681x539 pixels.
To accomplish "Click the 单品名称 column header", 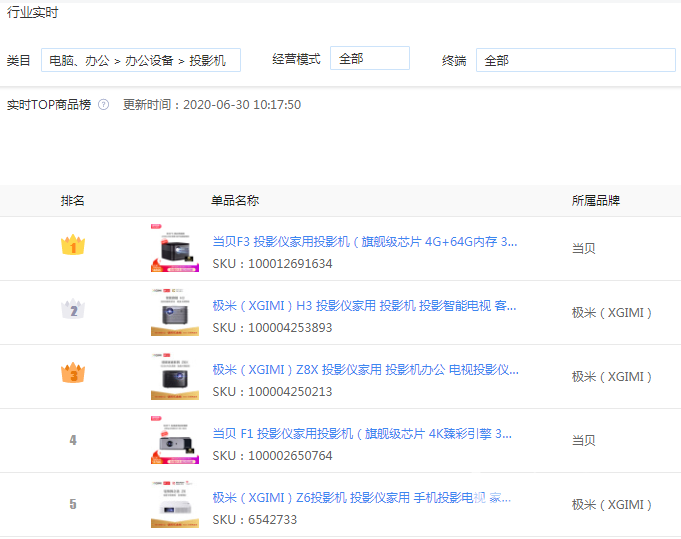I will [235, 200].
